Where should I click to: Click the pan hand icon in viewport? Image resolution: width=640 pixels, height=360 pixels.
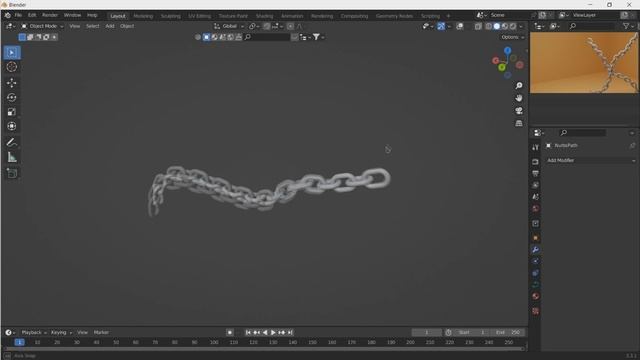coord(519,98)
